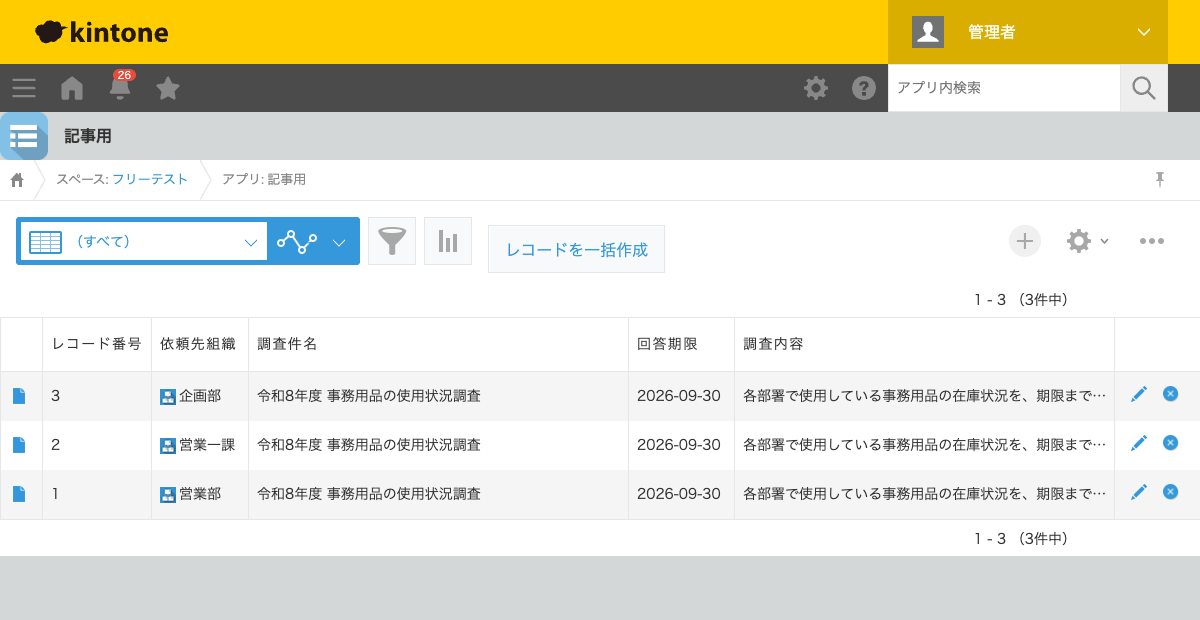Open details of record 3
The image size is (1200, 620).
tap(19, 396)
